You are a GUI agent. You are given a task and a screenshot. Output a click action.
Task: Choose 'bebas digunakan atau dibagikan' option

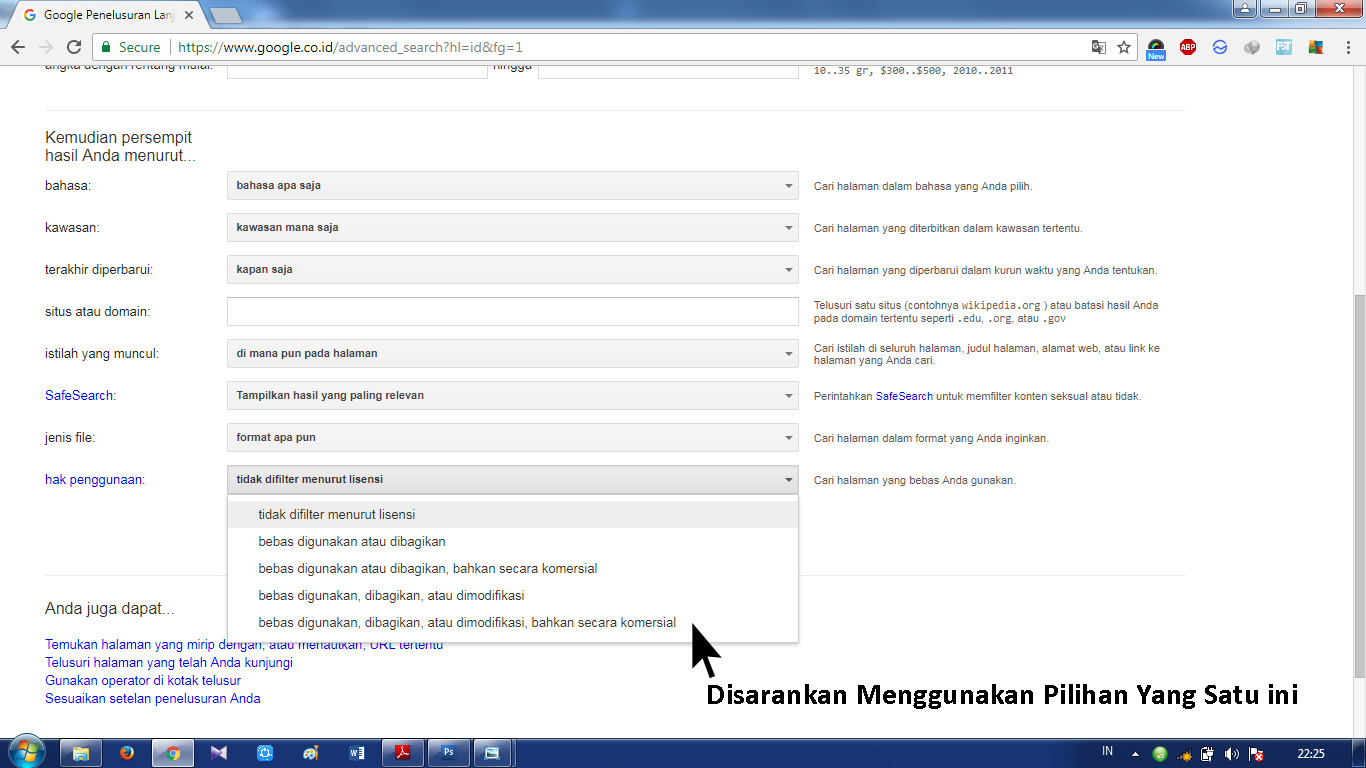pyautogui.click(x=513, y=541)
